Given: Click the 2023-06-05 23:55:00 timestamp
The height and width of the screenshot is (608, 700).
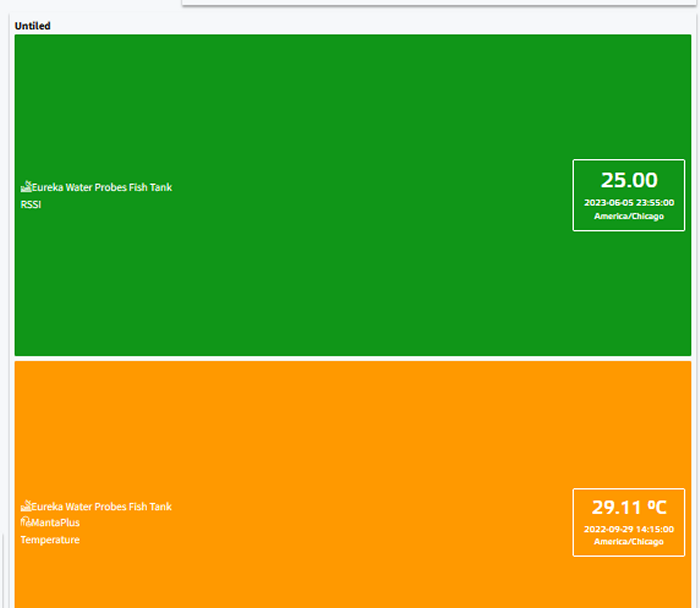Looking at the screenshot, I should click(x=629, y=202).
